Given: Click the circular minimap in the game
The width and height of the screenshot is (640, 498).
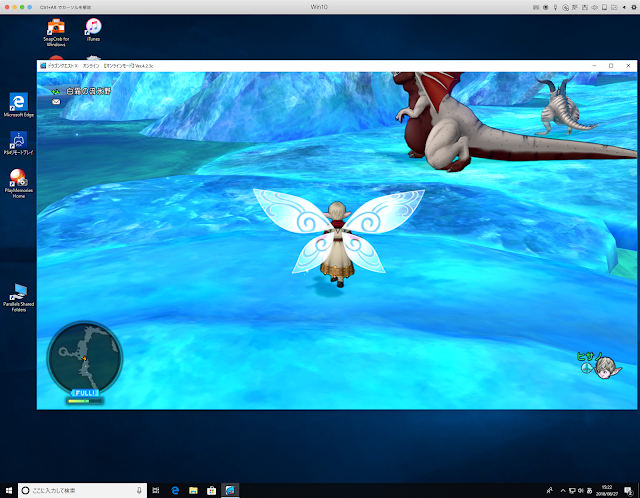Looking at the screenshot, I should [85, 358].
